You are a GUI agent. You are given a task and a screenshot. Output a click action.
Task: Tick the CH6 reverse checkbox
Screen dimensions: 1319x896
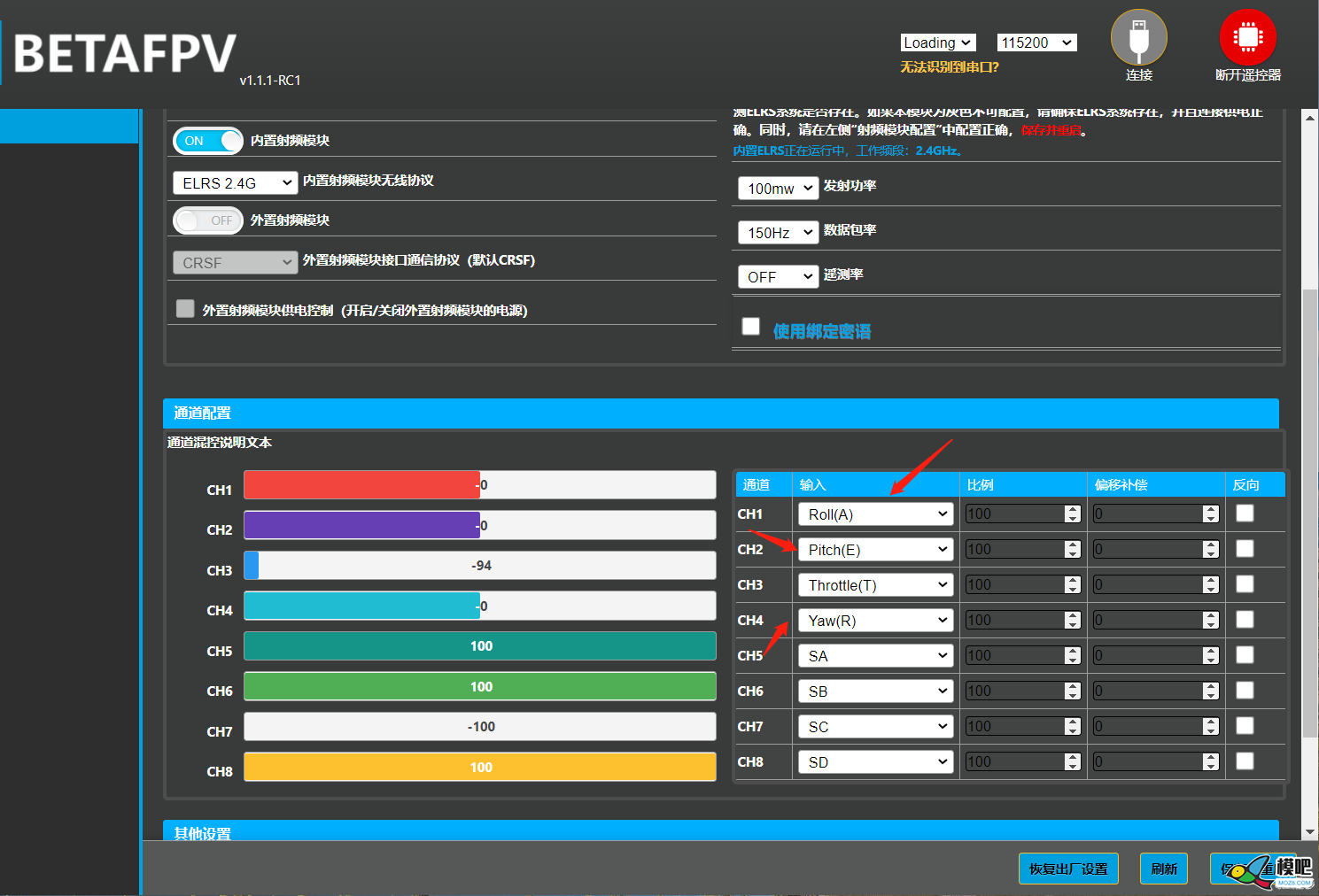tap(1245, 690)
